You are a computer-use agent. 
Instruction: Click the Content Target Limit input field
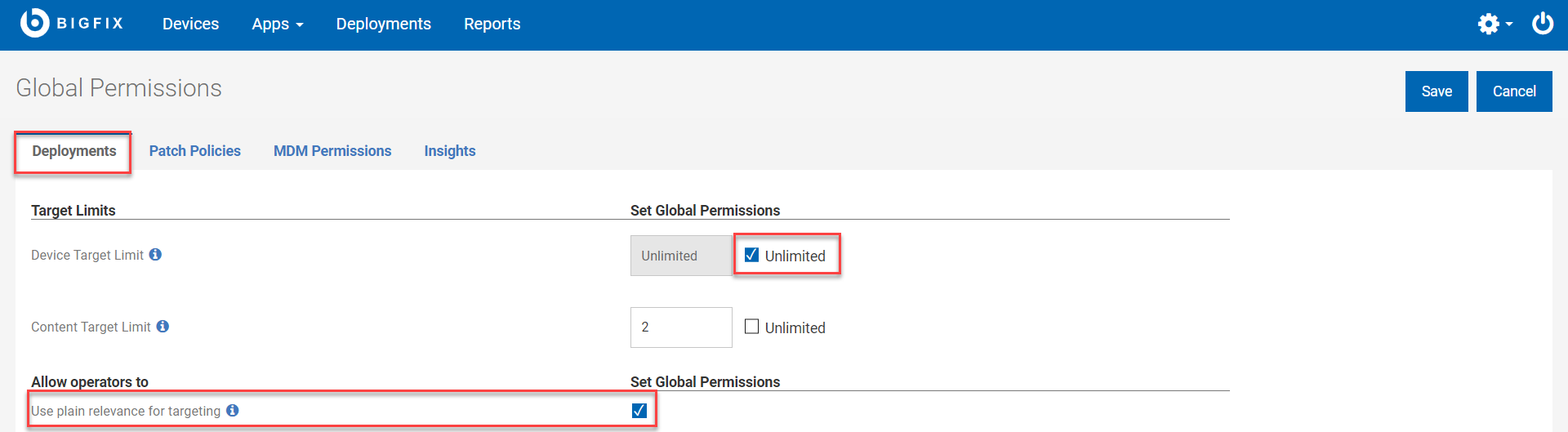pyautogui.click(x=680, y=327)
